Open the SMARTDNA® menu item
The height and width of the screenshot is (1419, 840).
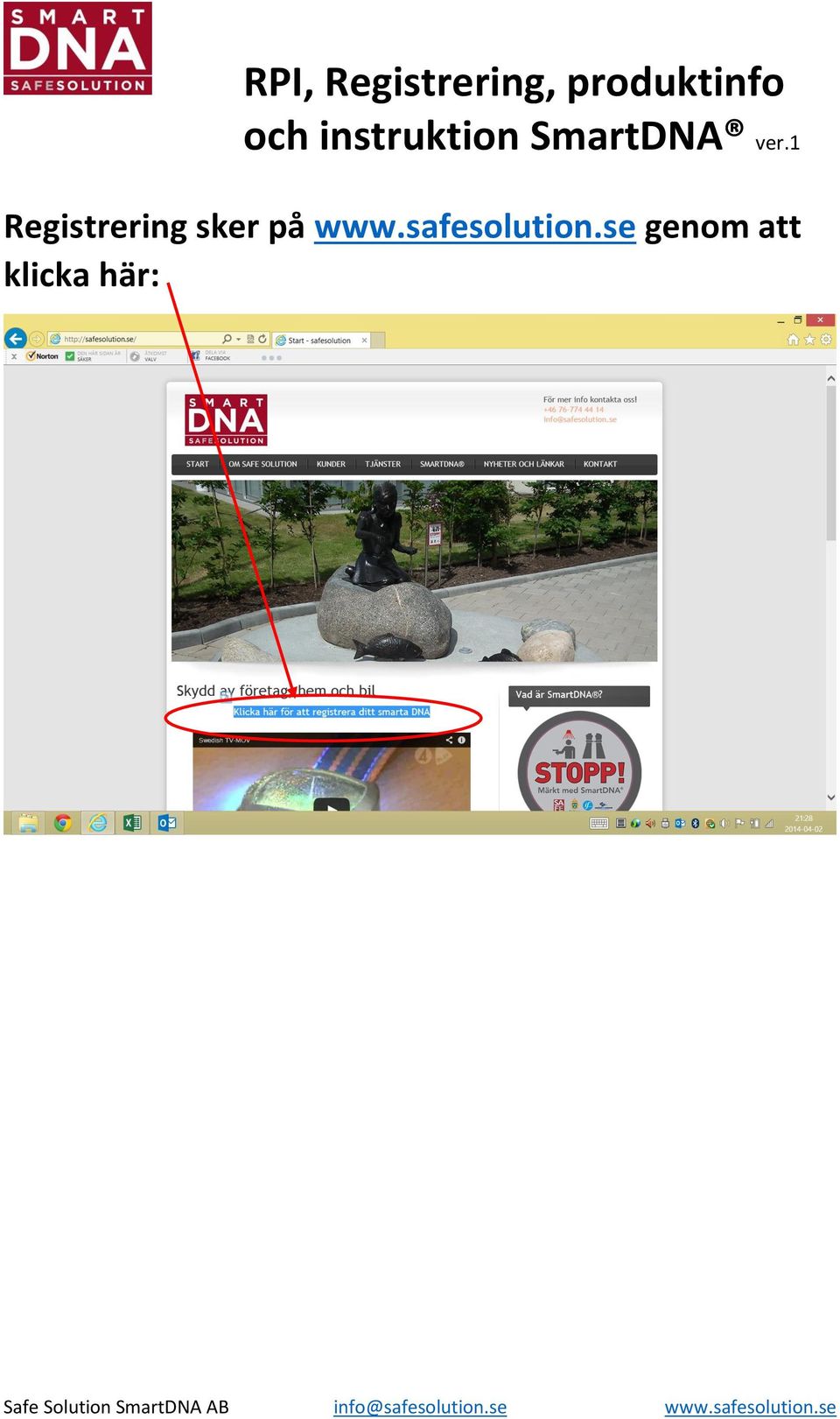[x=442, y=464]
